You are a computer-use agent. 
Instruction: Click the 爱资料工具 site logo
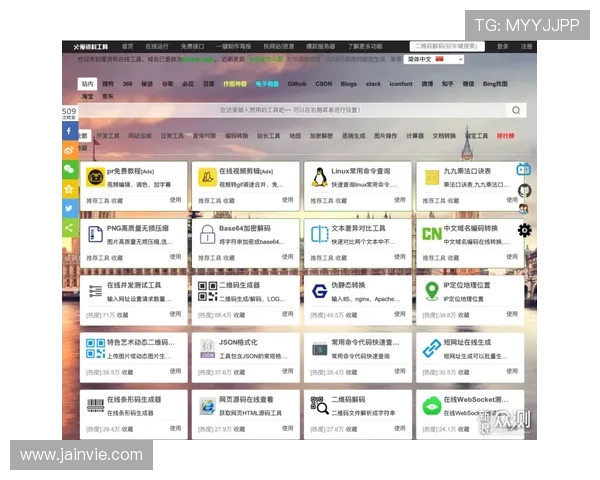click(x=91, y=47)
